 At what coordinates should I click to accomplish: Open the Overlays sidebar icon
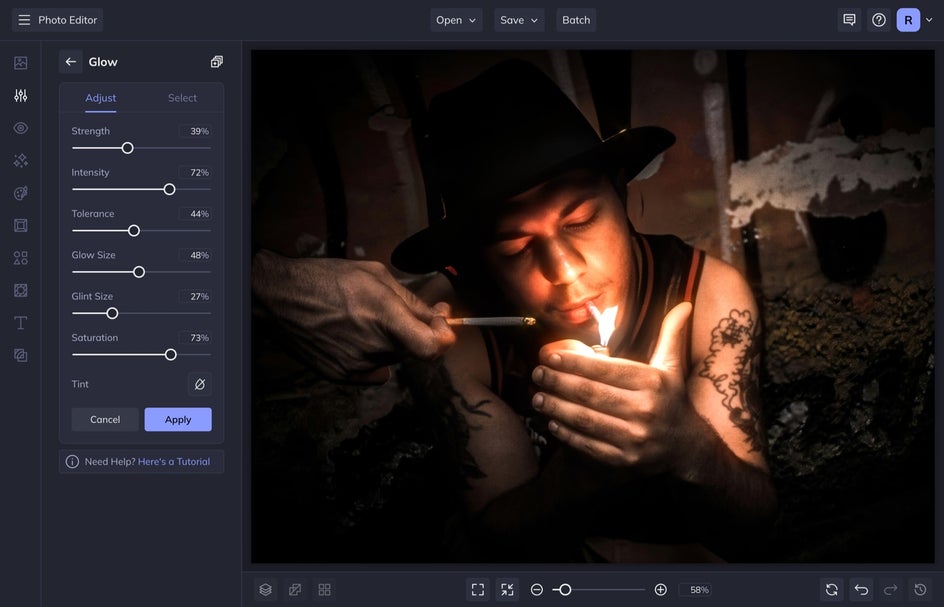[20, 355]
